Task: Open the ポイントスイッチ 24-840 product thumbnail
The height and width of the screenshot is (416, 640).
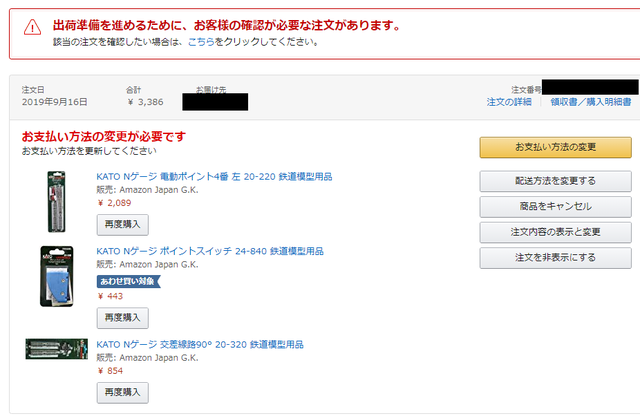Action: (x=56, y=276)
